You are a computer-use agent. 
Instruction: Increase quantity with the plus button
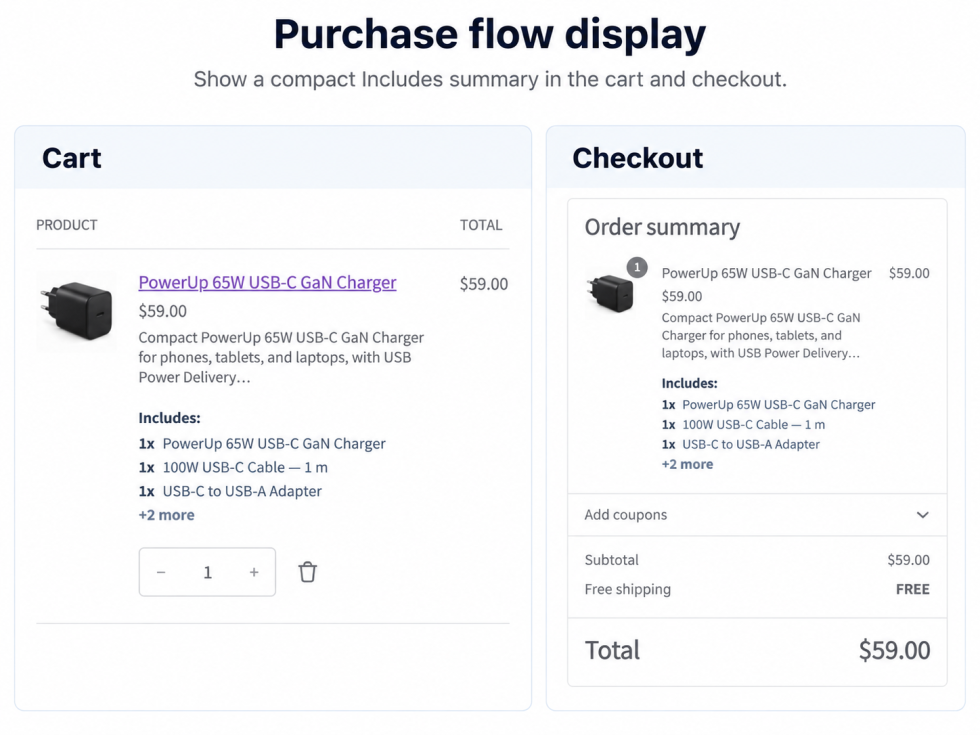(254, 572)
